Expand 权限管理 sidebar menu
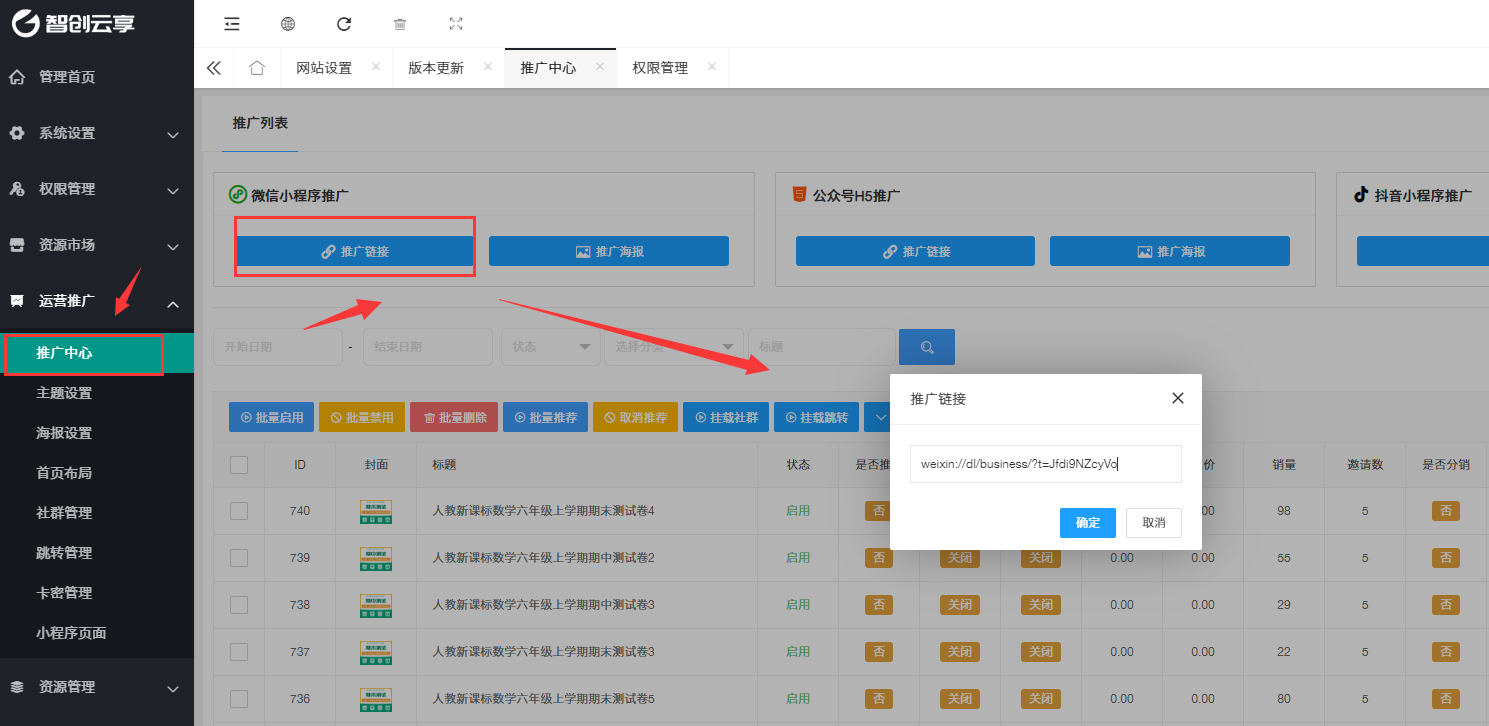This screenshot has height=726, width=1489. 97,189
